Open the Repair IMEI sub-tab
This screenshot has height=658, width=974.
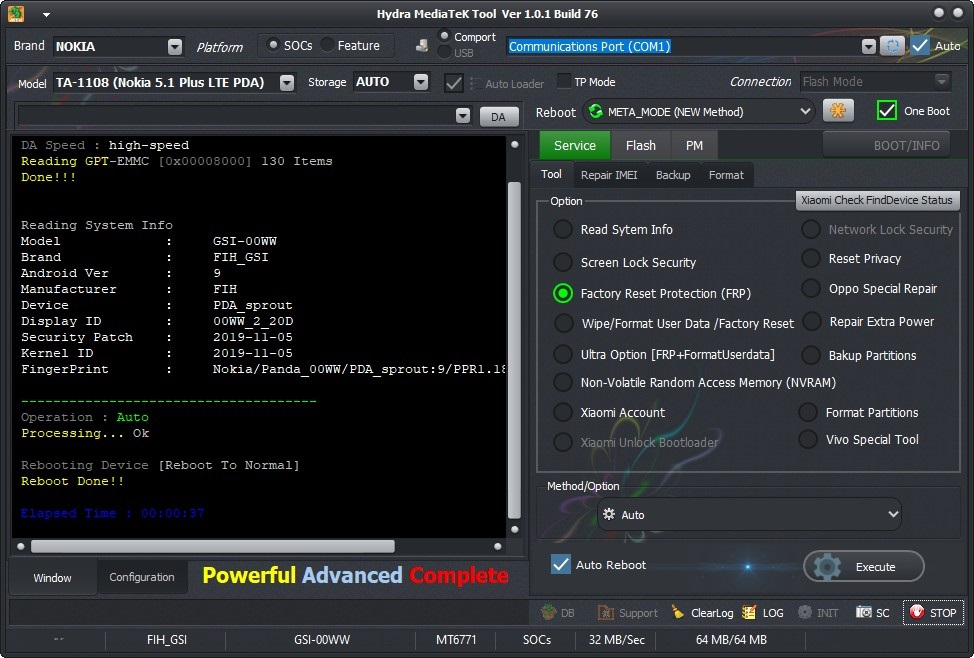click(609, 175)
